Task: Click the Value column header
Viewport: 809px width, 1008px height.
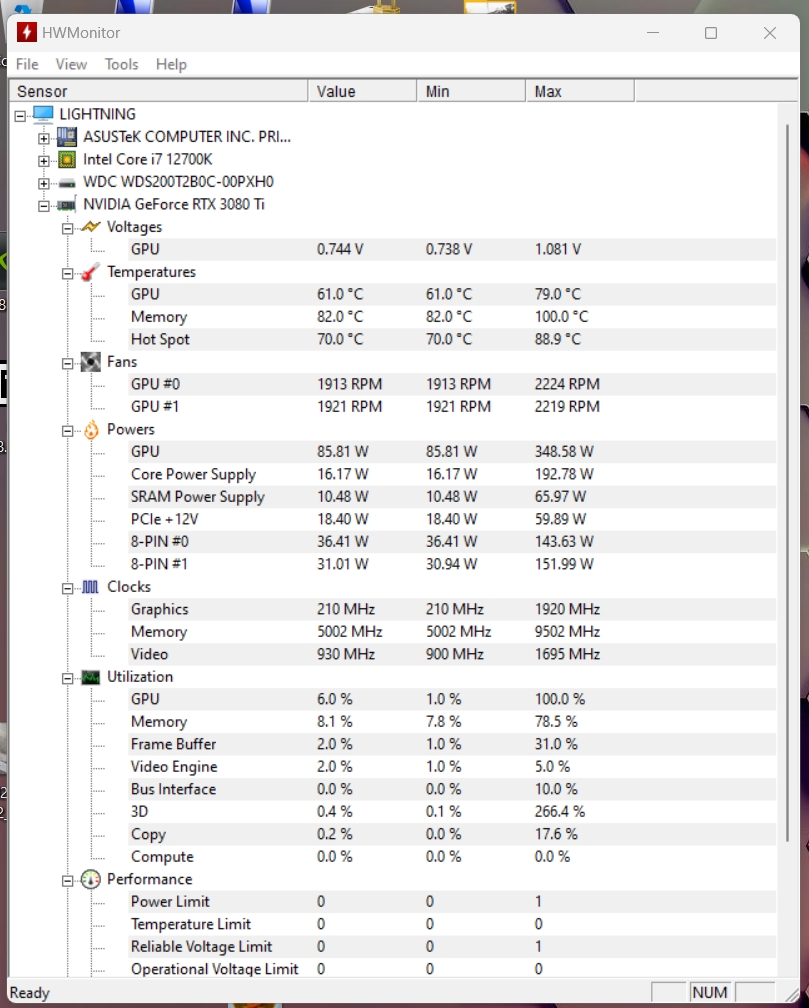Action: [x=361, y=91]
